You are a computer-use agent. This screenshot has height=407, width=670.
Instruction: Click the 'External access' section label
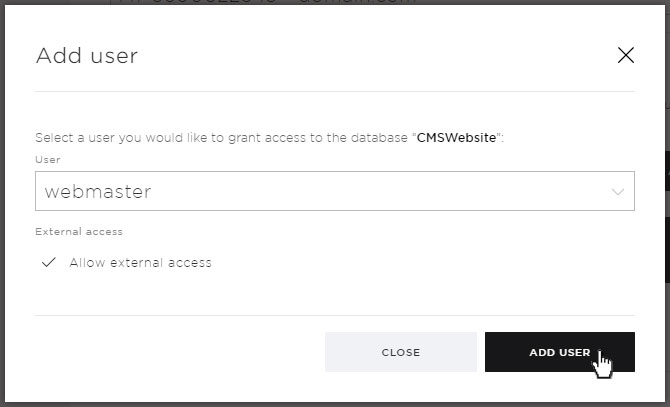pos(79,231)
